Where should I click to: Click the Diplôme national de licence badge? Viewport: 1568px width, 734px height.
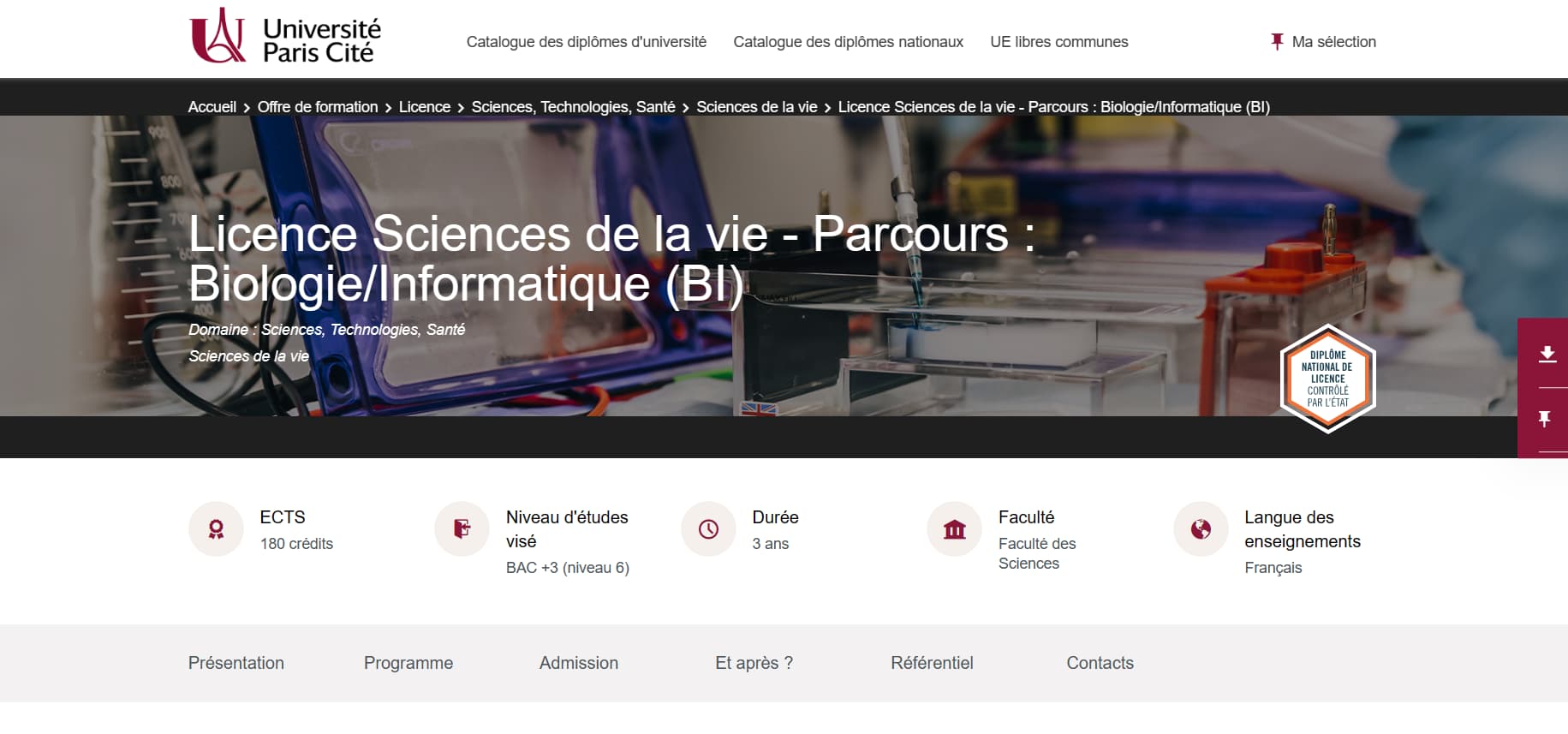(x=1328, y=379)
